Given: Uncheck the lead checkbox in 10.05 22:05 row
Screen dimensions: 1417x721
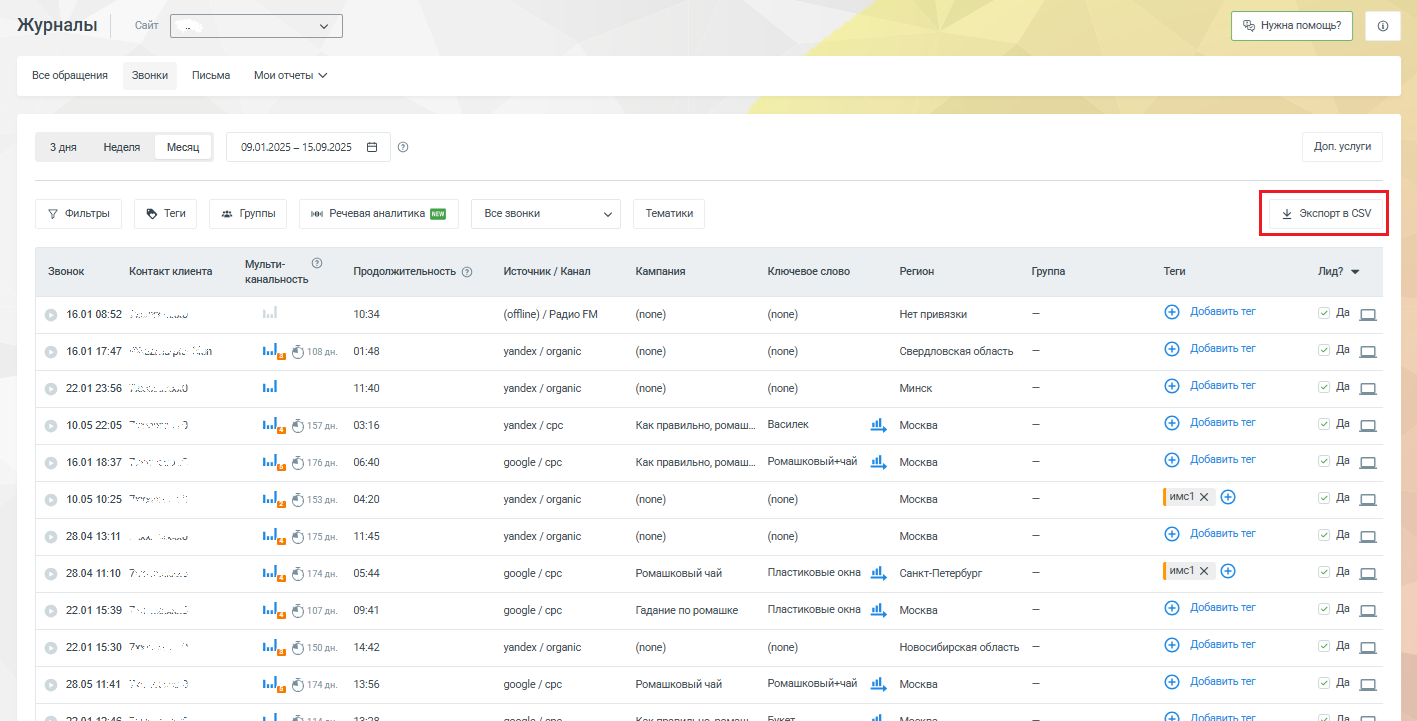Looking at the screenshot, I should coord(1324,424).
